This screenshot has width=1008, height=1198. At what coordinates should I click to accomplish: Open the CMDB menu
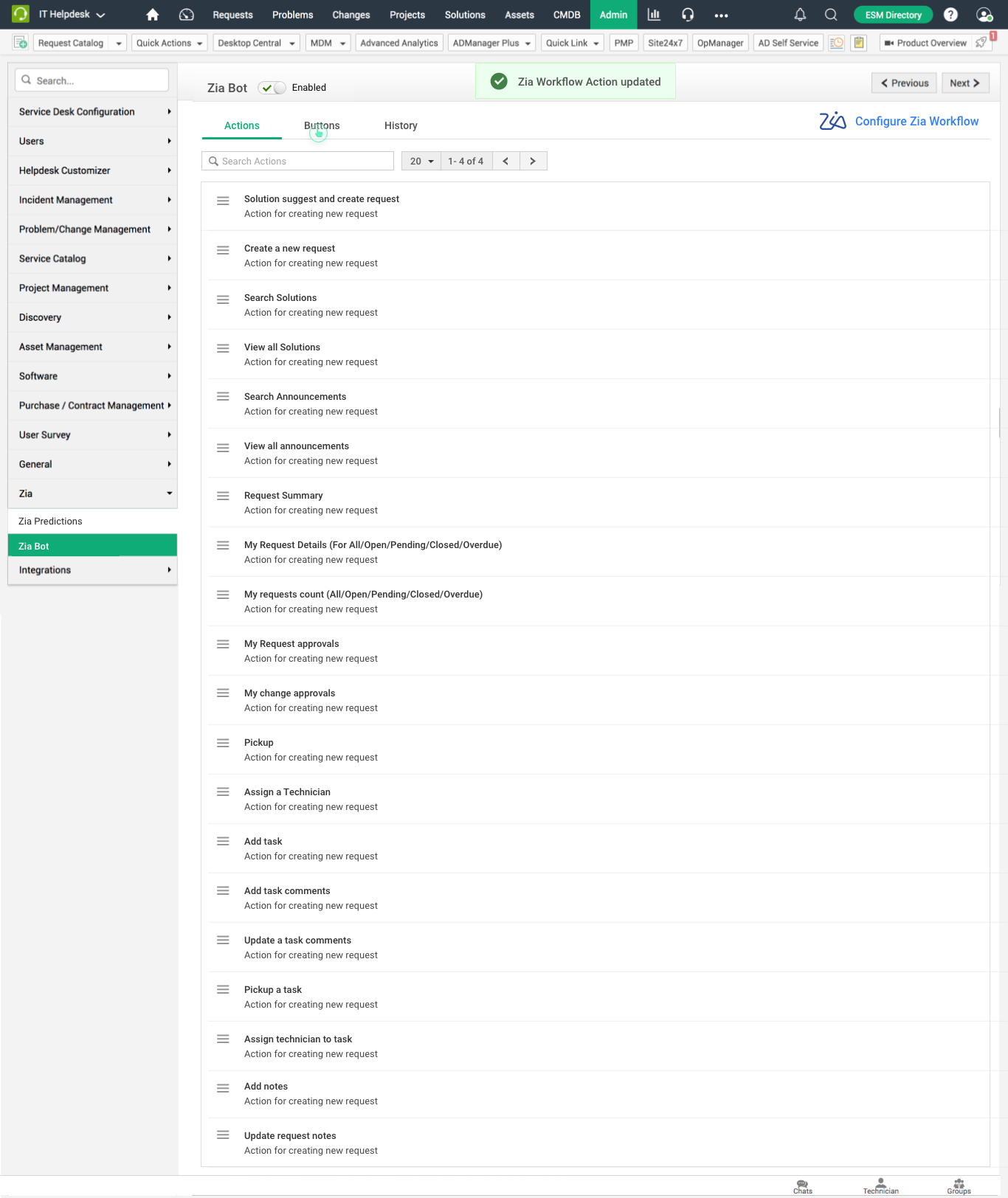click(x=567, y=15)
